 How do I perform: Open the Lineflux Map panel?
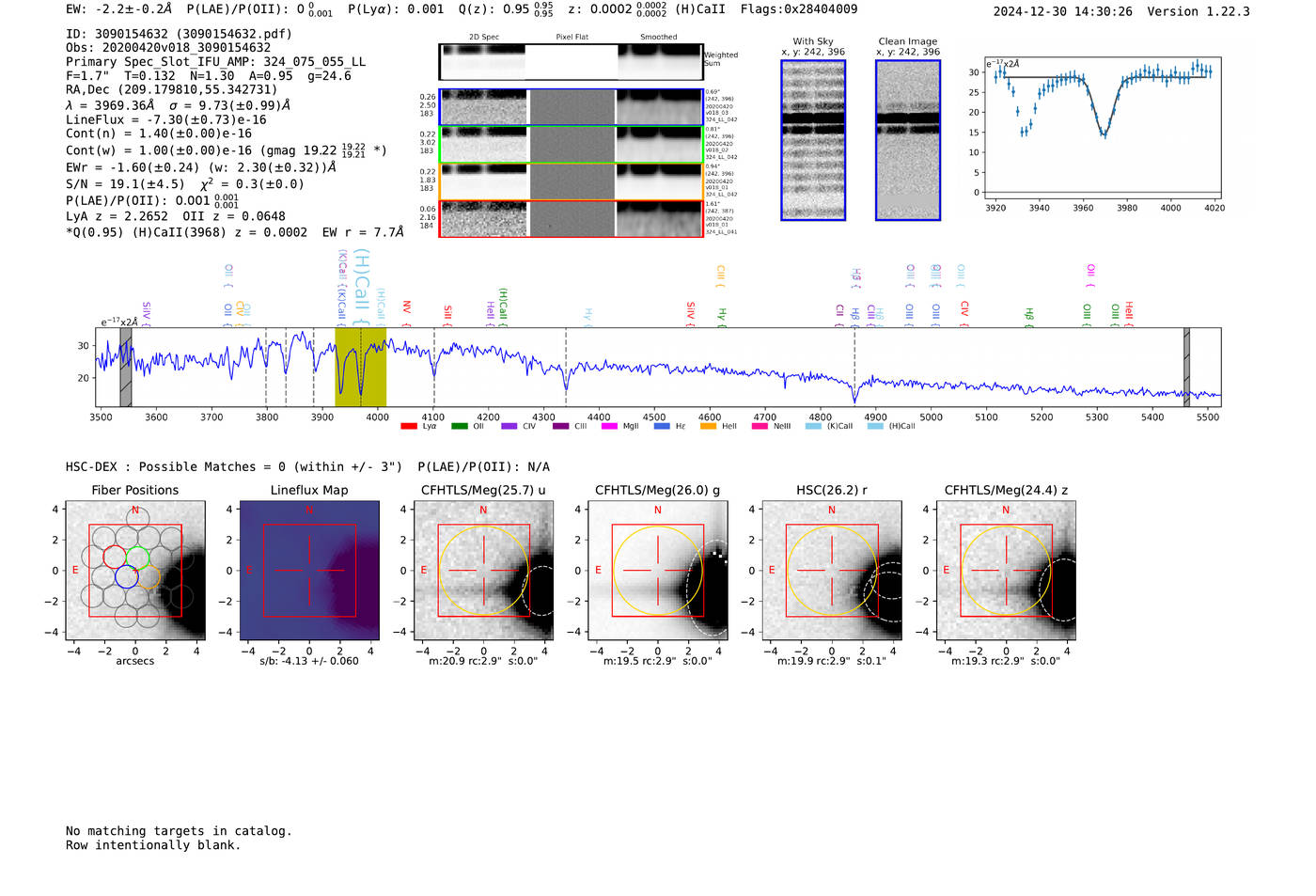309,571
